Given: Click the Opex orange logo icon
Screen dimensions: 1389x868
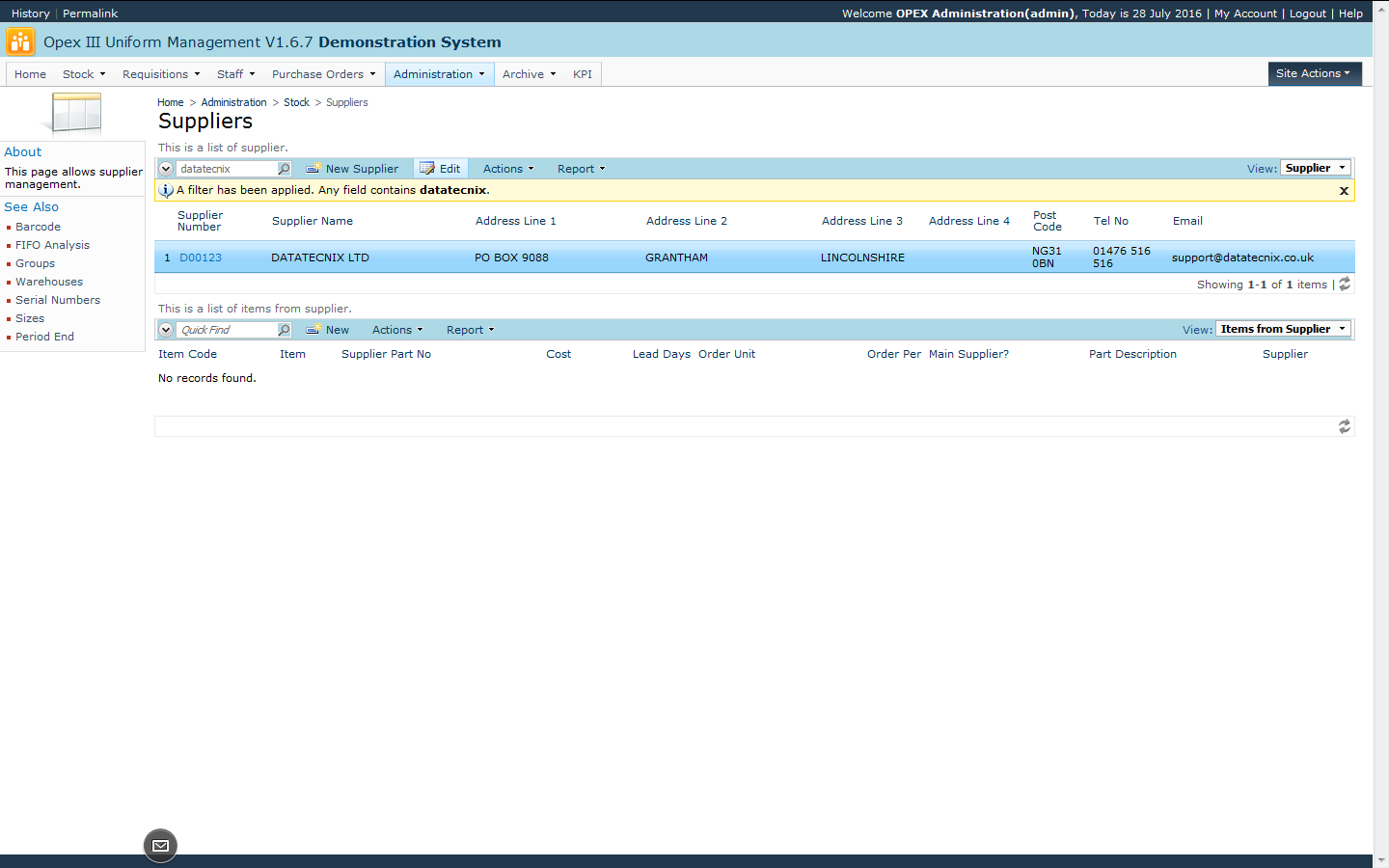Looking at the screenshot, I should click(19, 41).
